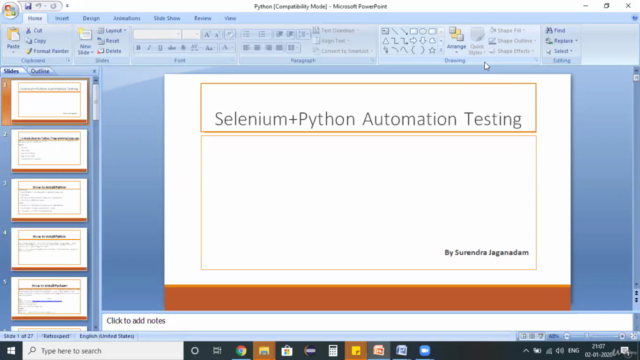This screenshot has width=640, height=360.
Task: Open the Arrange dropdown menu
Action: click(x=456, y=41)
